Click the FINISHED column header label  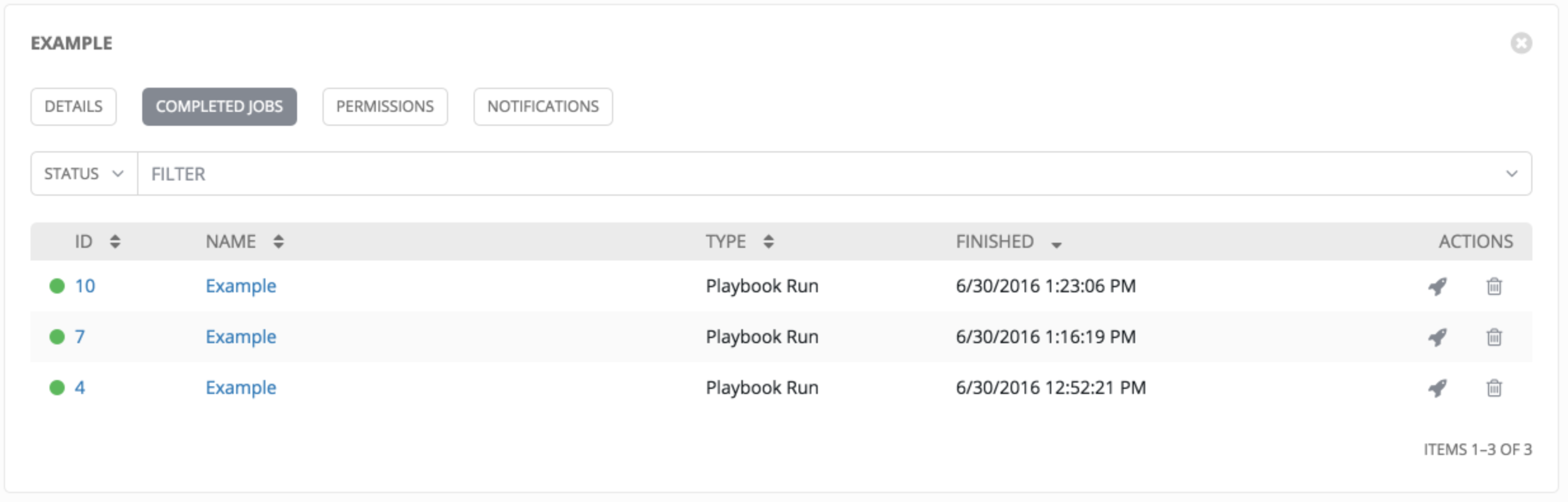coord(995,241)
